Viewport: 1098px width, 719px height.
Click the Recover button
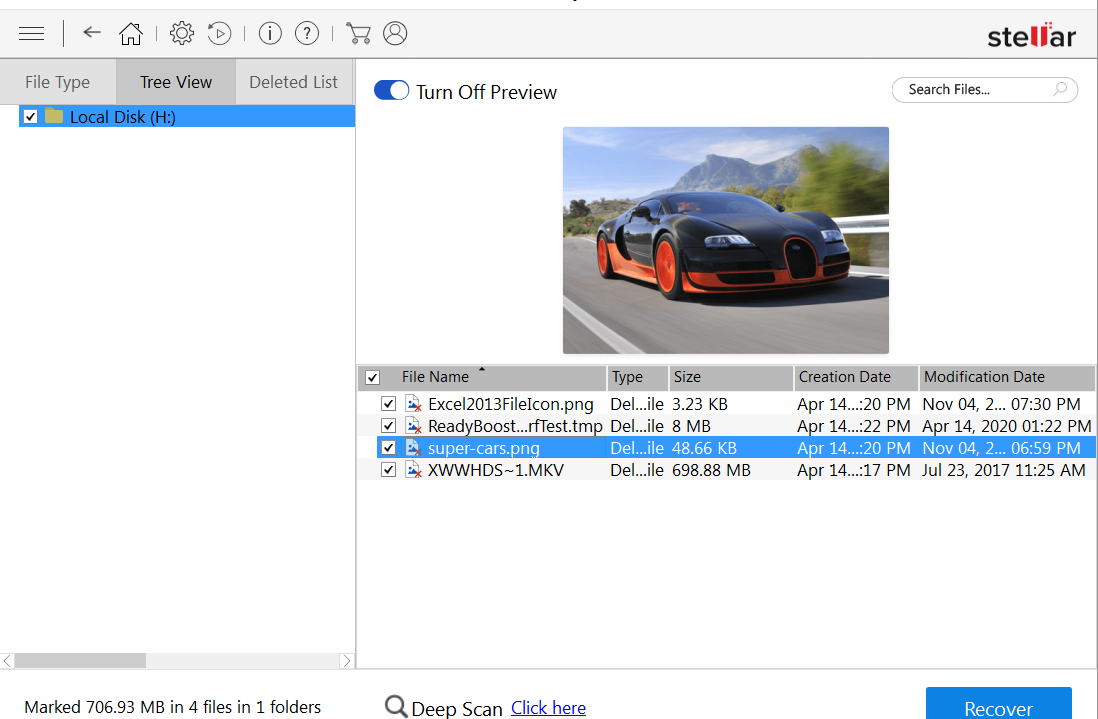click(999, 704)
